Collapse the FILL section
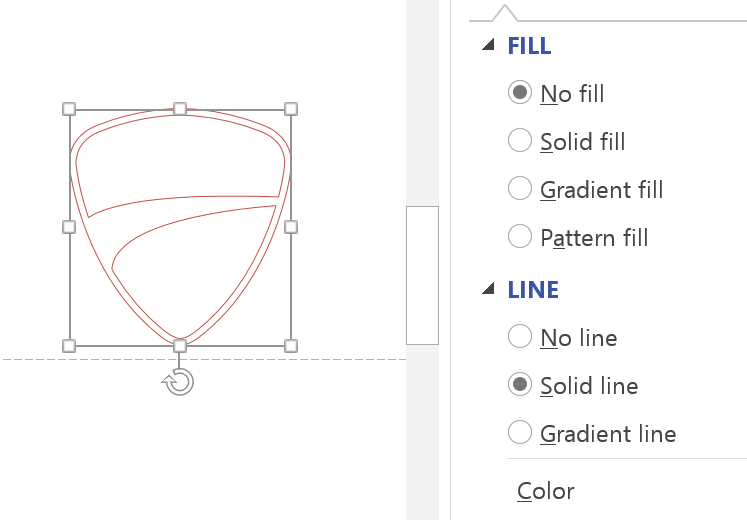Image resolution: width=747 pixels, height=520 pixels. [488, 45]
